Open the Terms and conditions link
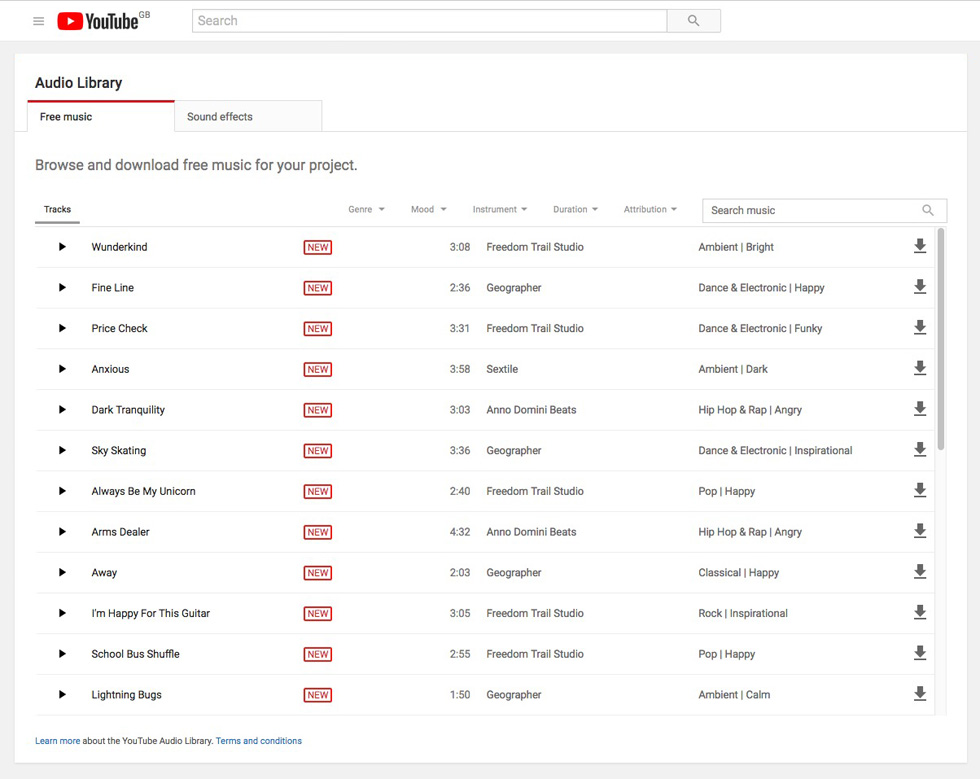Image resolution: width=980 pixels, height=779 pixels. (x=259, y=741)
